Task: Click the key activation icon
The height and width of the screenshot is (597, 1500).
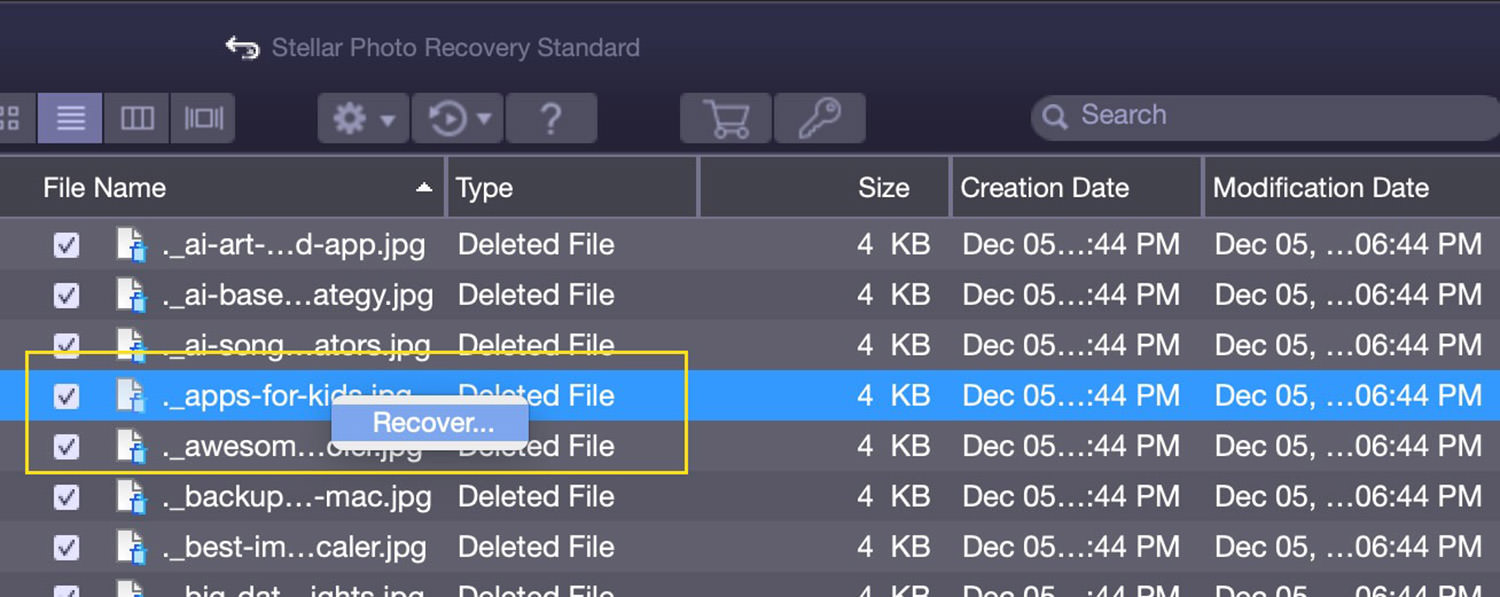Action: tap(819, 118)
